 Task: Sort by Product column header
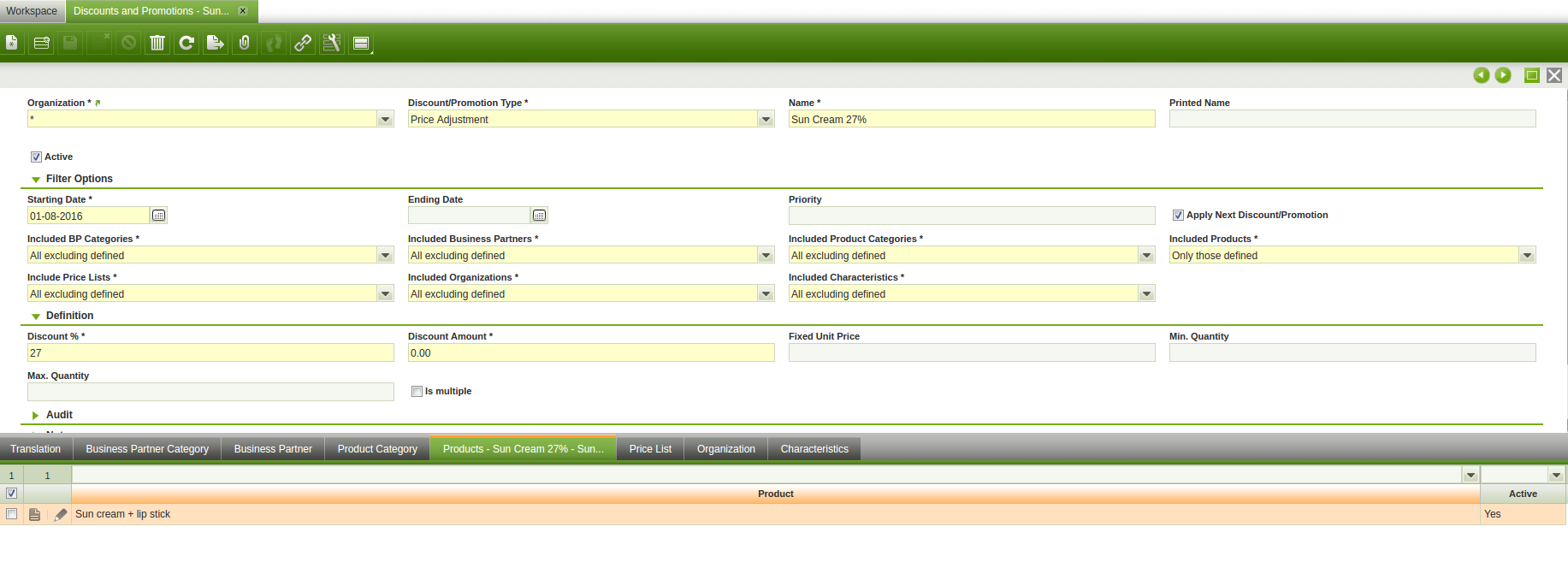[x=776, y=494]
